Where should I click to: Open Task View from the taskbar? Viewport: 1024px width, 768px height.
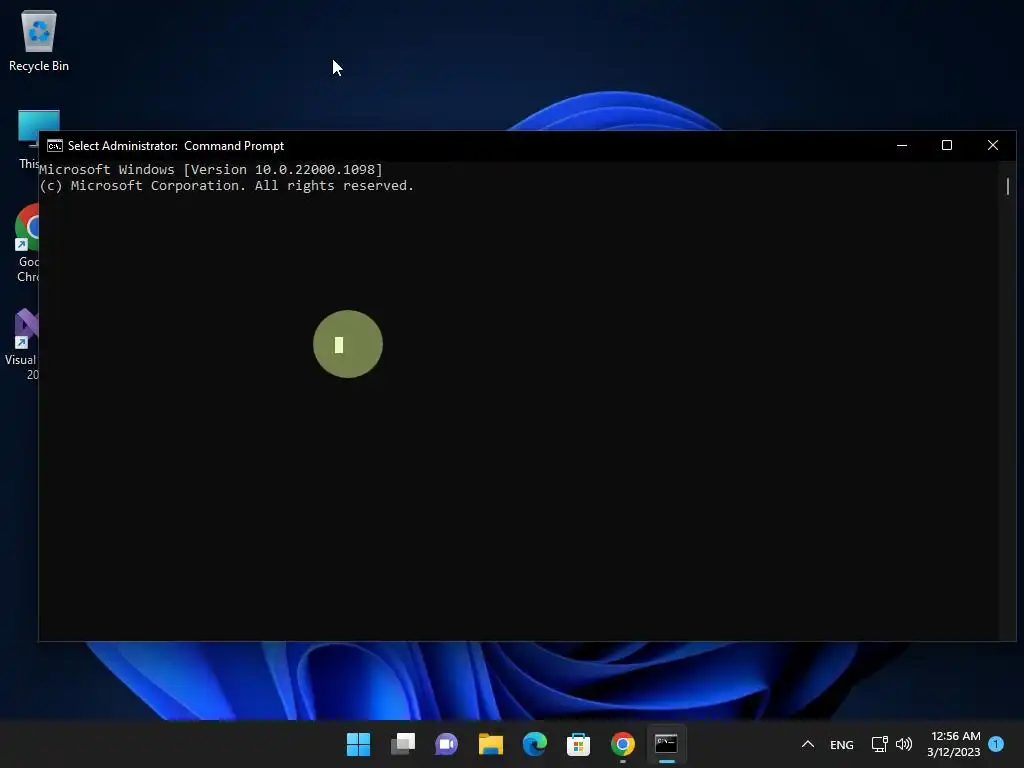tap(402, 744)
